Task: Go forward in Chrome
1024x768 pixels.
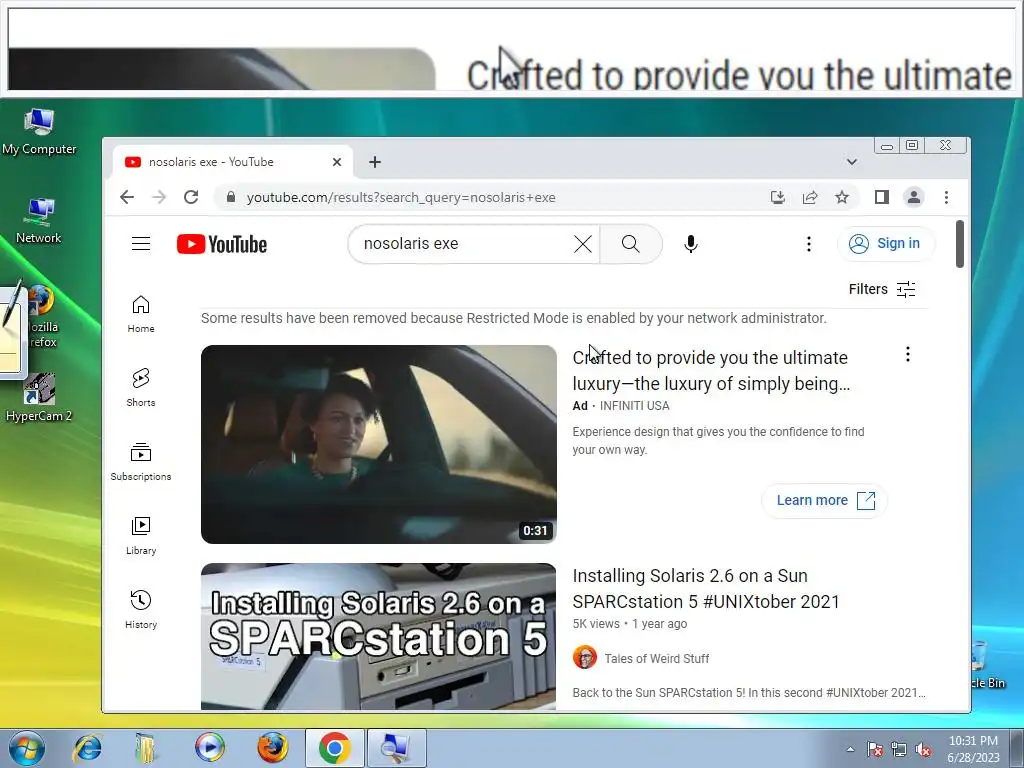Action: [159, 197]
